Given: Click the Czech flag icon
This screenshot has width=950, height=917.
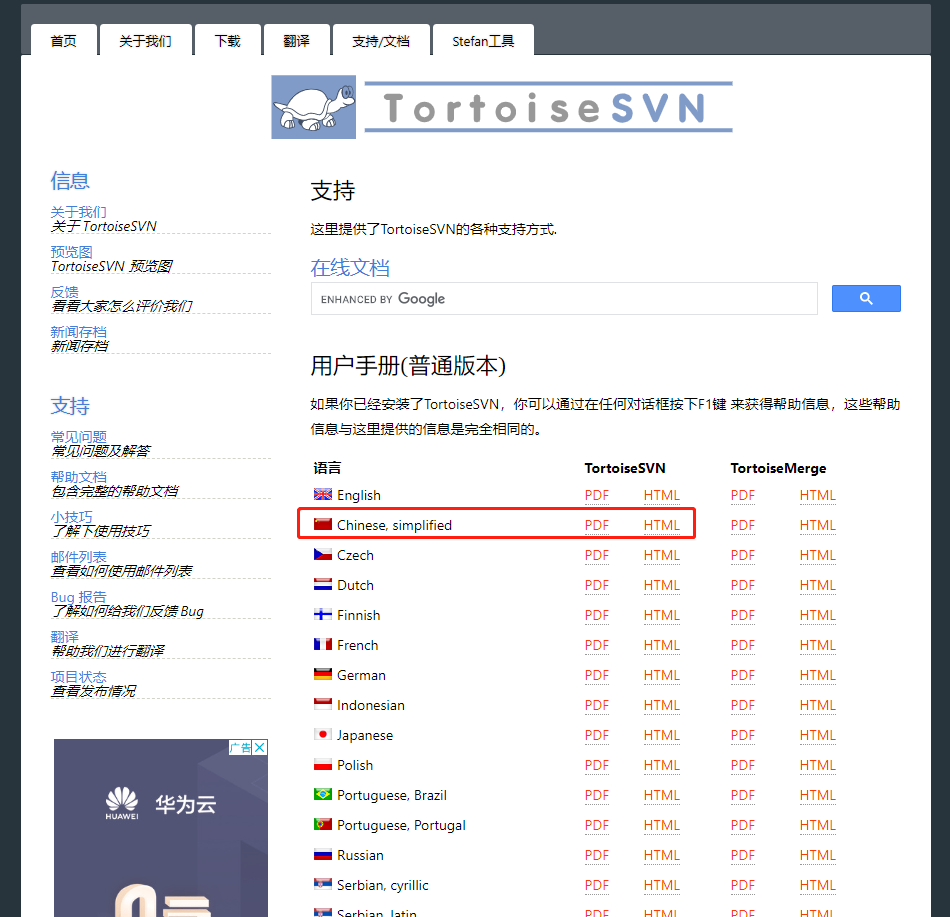Looking at the screenshot, I should point(322,554).
